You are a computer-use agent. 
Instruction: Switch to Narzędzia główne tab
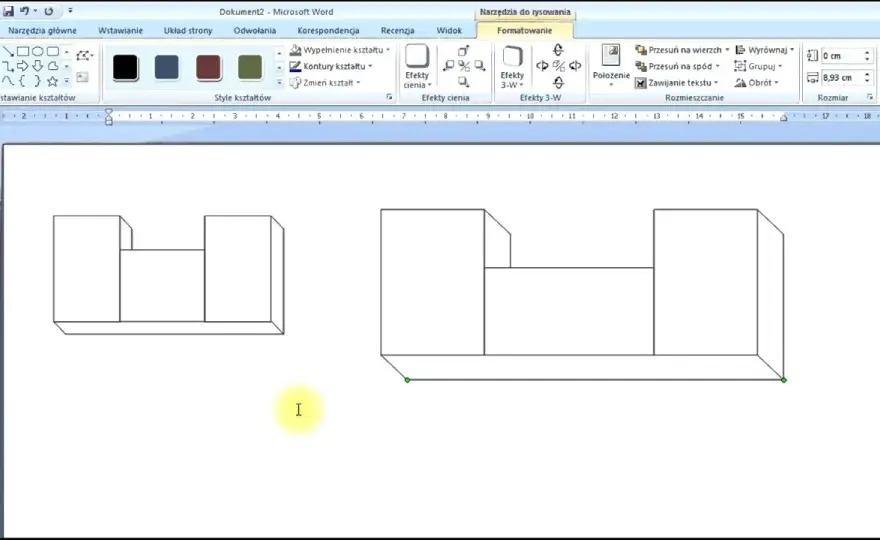coord(42,30)
